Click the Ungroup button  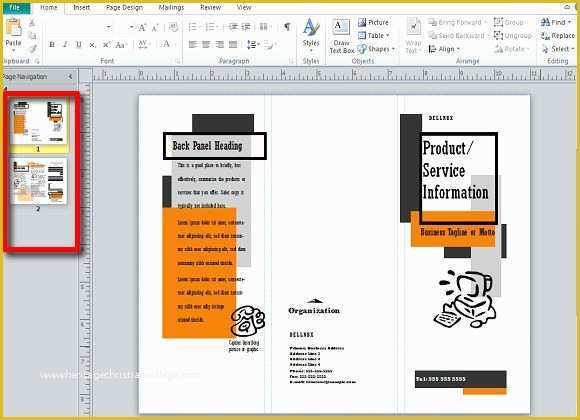click(x=513, y=36)
